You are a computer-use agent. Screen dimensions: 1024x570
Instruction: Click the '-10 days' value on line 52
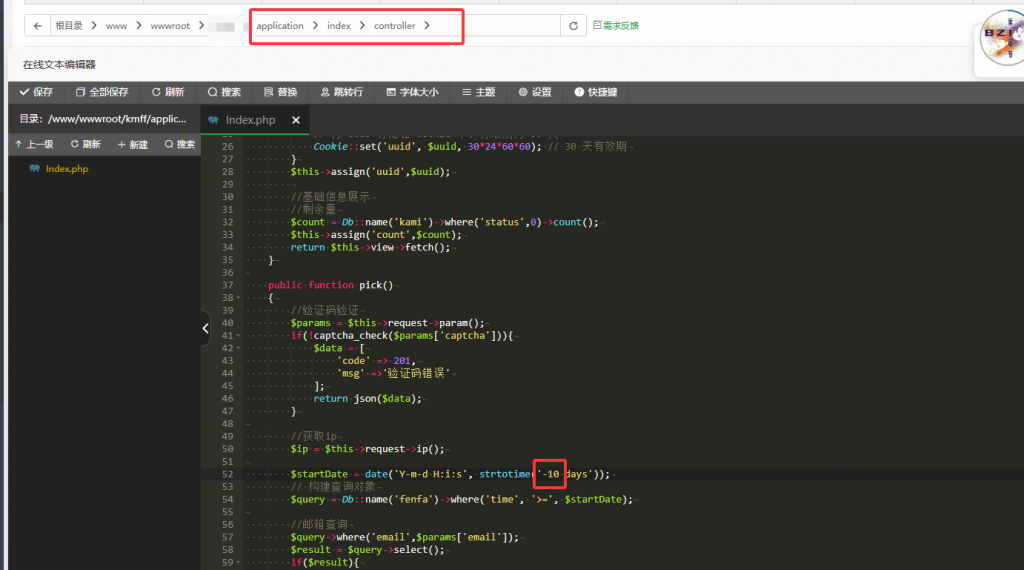(x=565, y=474)
